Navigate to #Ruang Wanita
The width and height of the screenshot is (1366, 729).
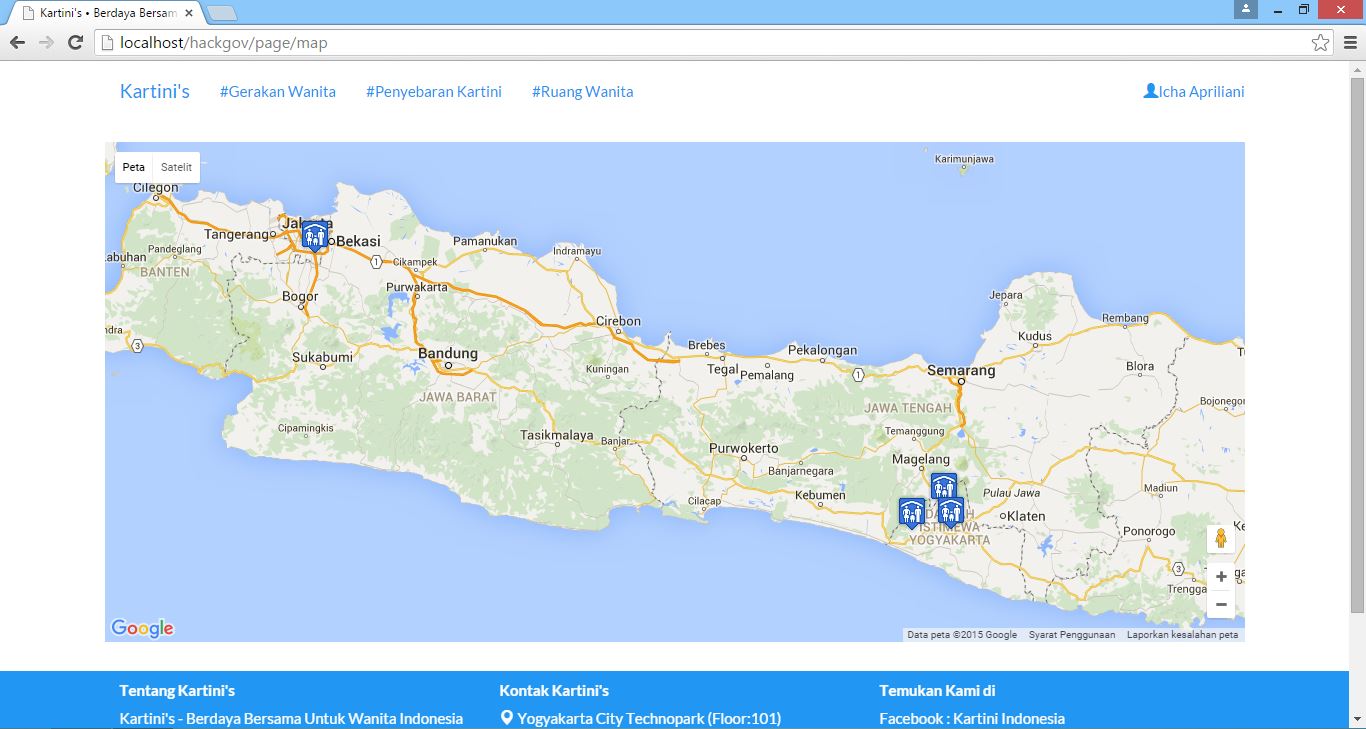tap(583, 91)
